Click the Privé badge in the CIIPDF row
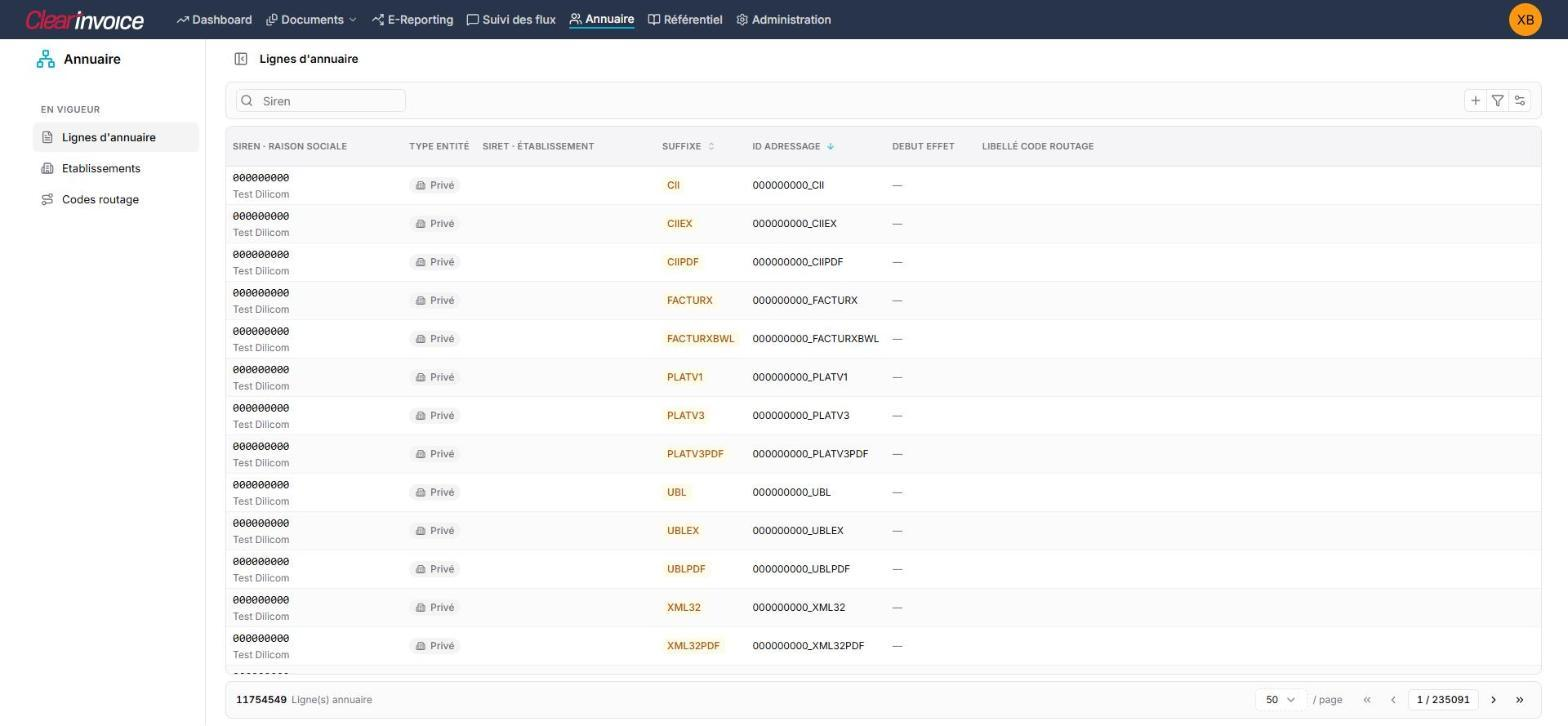1568x726 pixels. (434, 262)
